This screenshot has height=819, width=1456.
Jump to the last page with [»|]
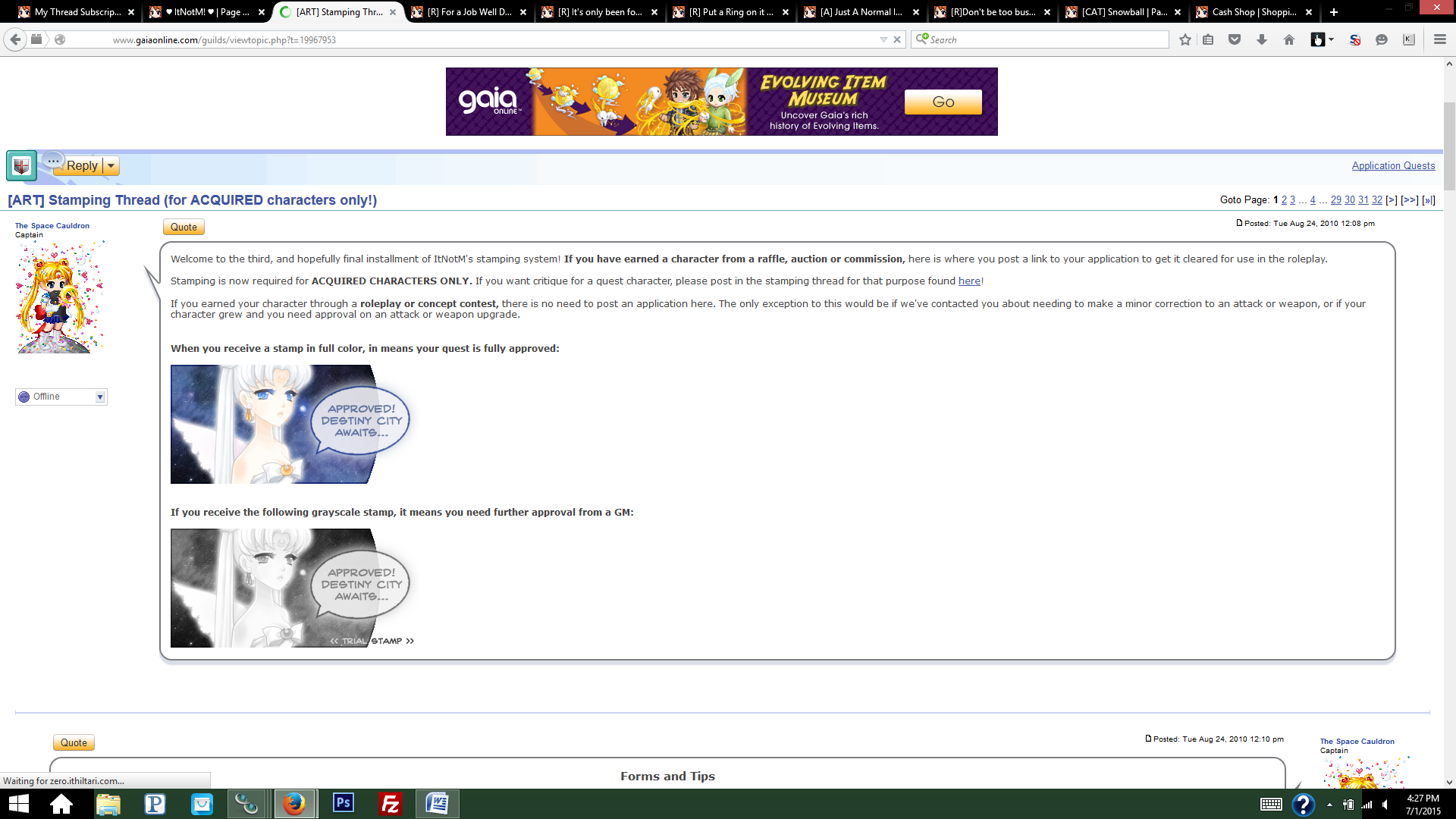point(1429,200)
